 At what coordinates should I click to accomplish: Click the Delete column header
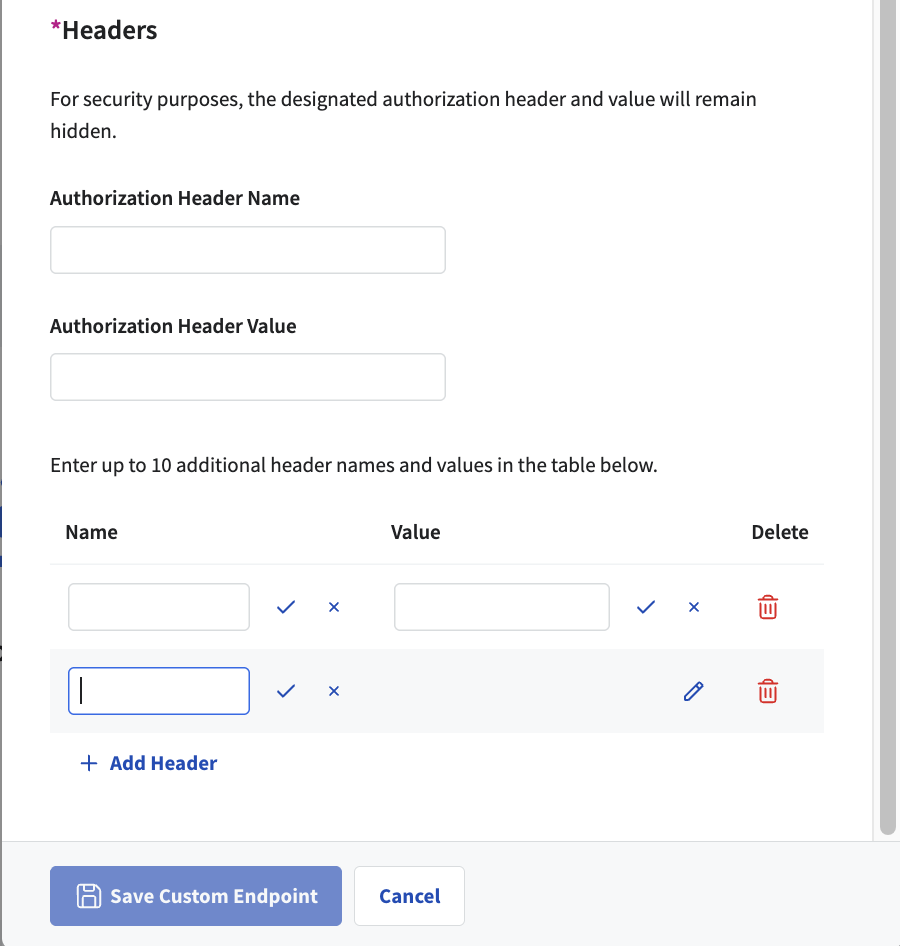(779, 532)
